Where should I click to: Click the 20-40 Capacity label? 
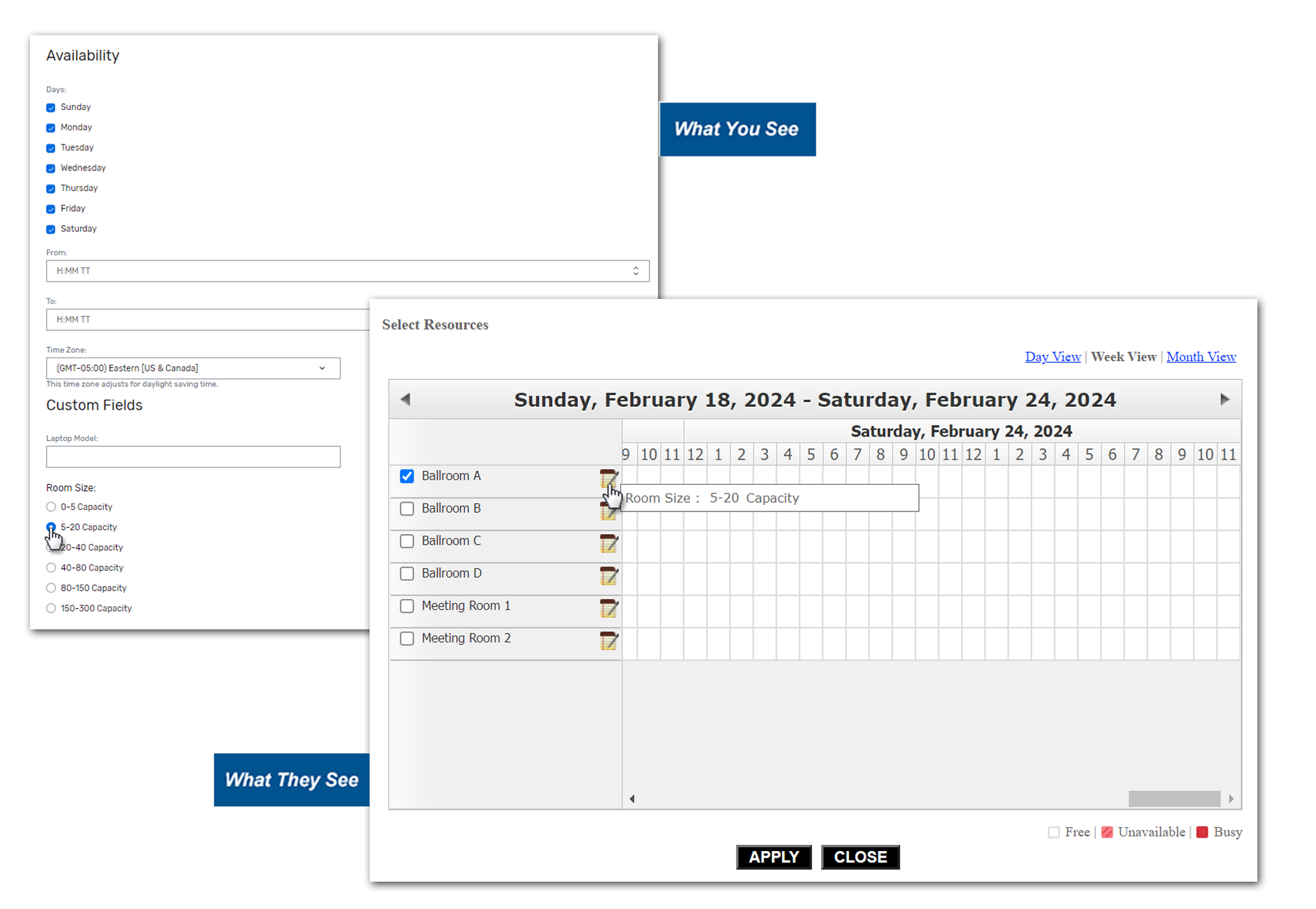pos(92,547)
